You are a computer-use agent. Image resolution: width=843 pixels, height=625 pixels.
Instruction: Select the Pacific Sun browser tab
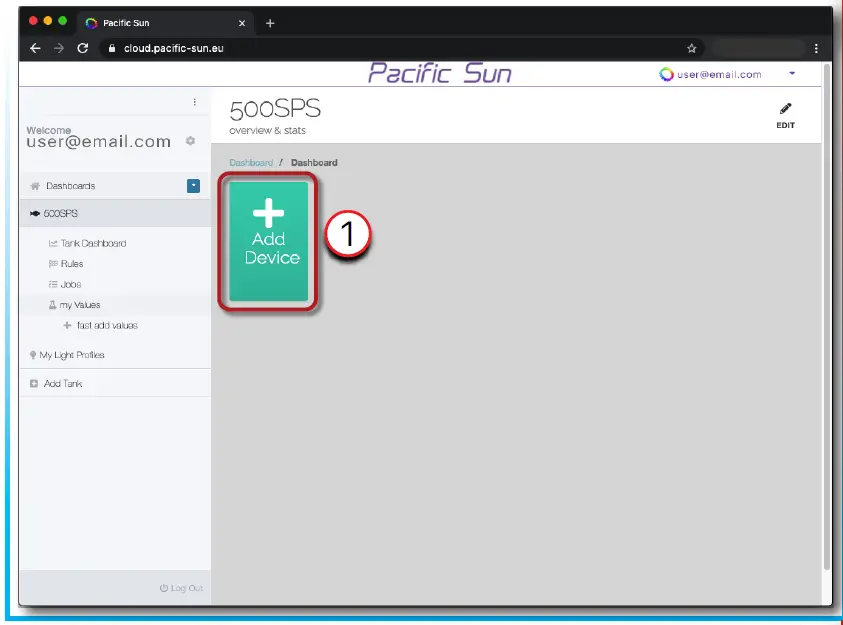coord(166,23)
